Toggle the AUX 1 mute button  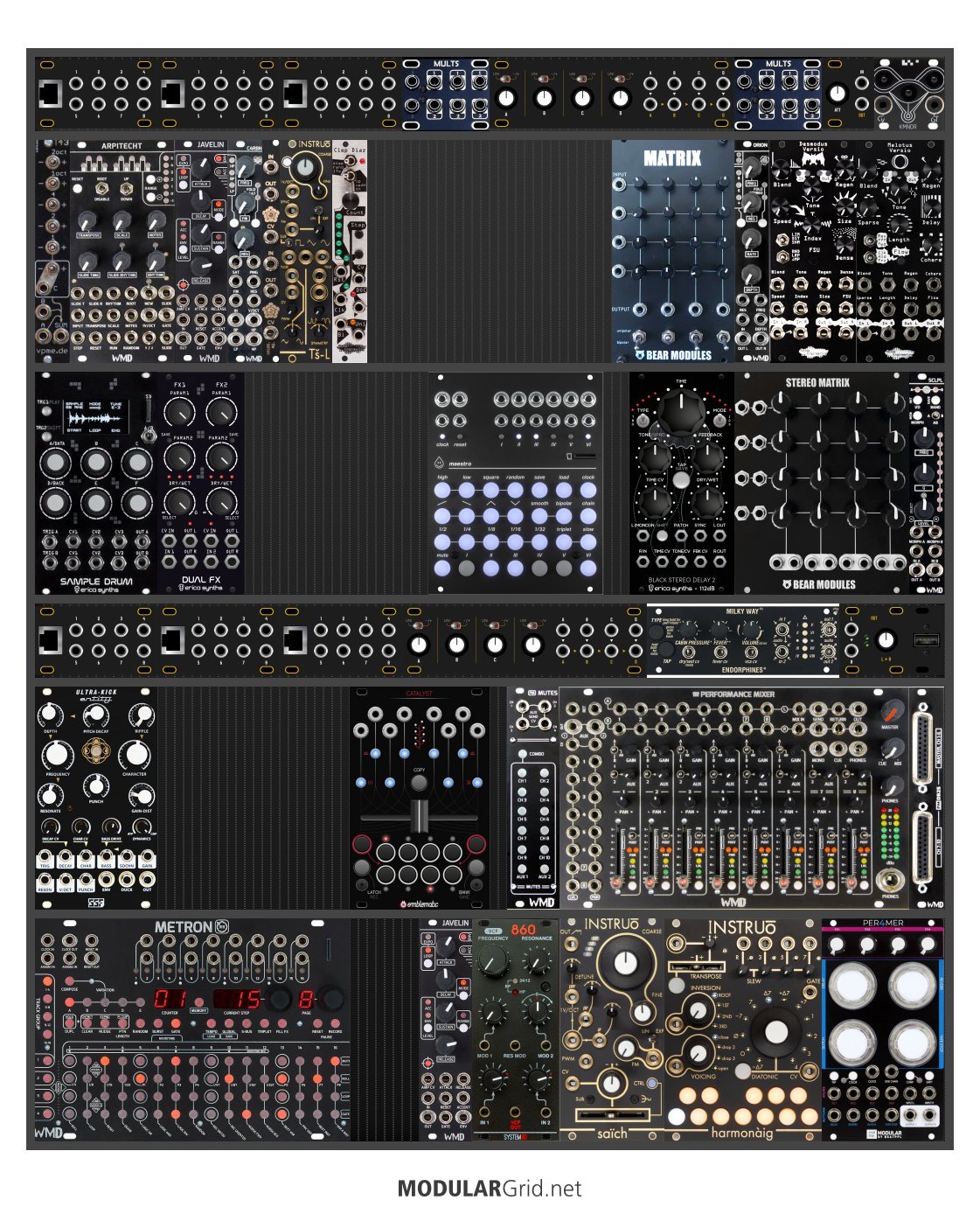523,869
